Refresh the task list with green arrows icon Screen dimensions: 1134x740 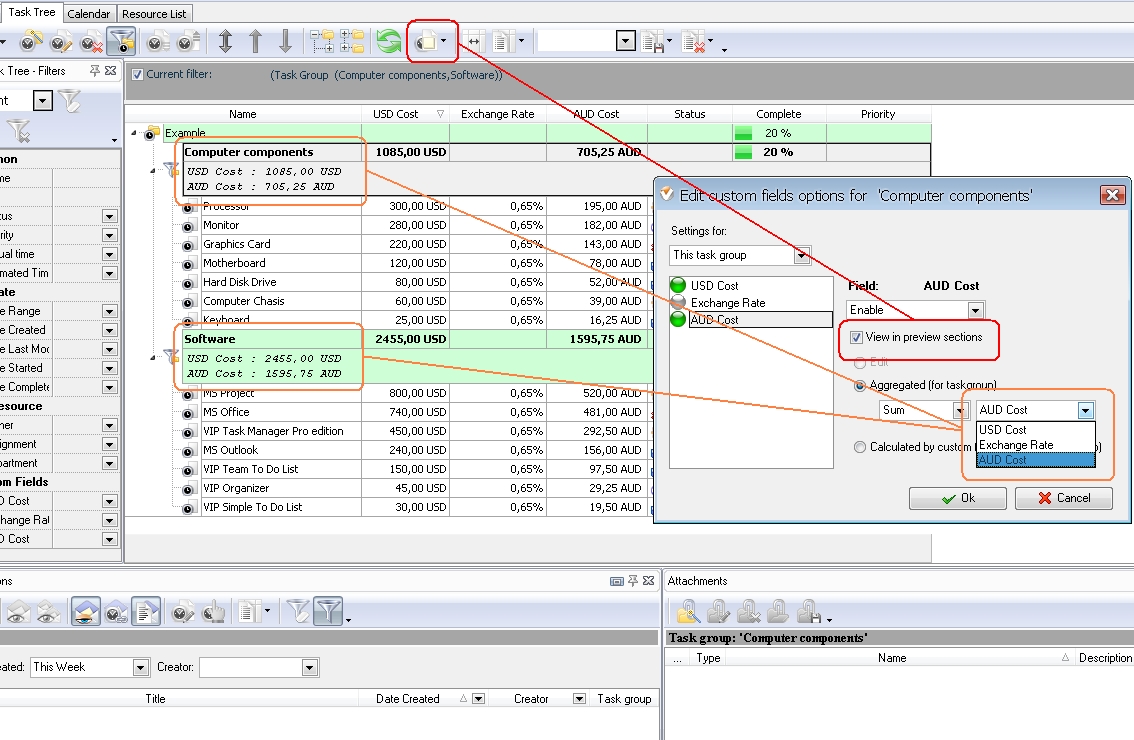click(x=390, y=41)
